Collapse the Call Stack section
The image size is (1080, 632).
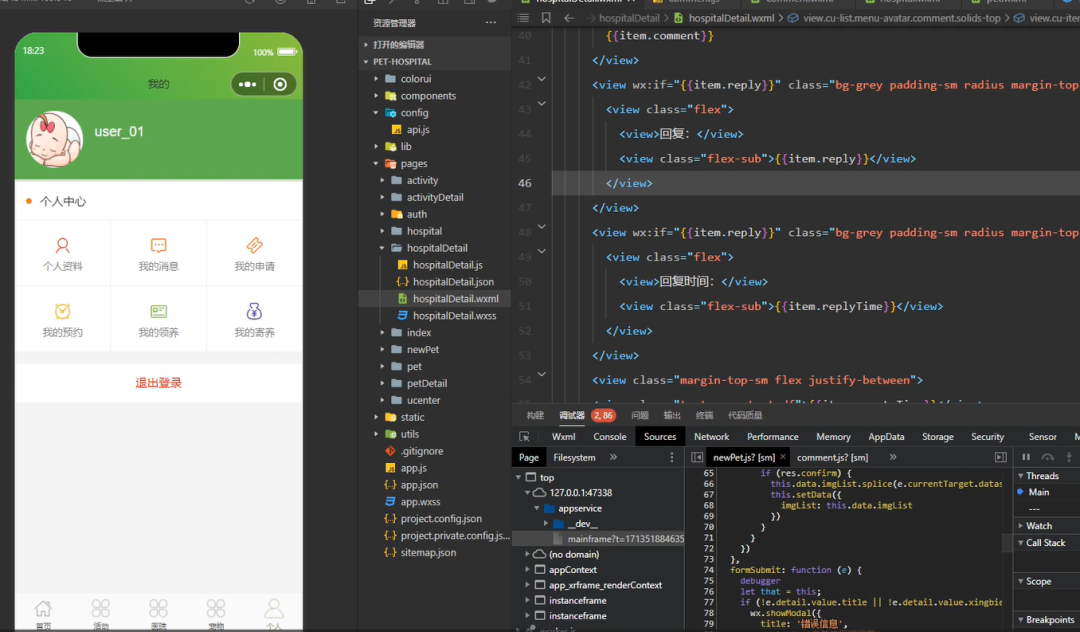pyautogui.click(x=1021, y=543)
